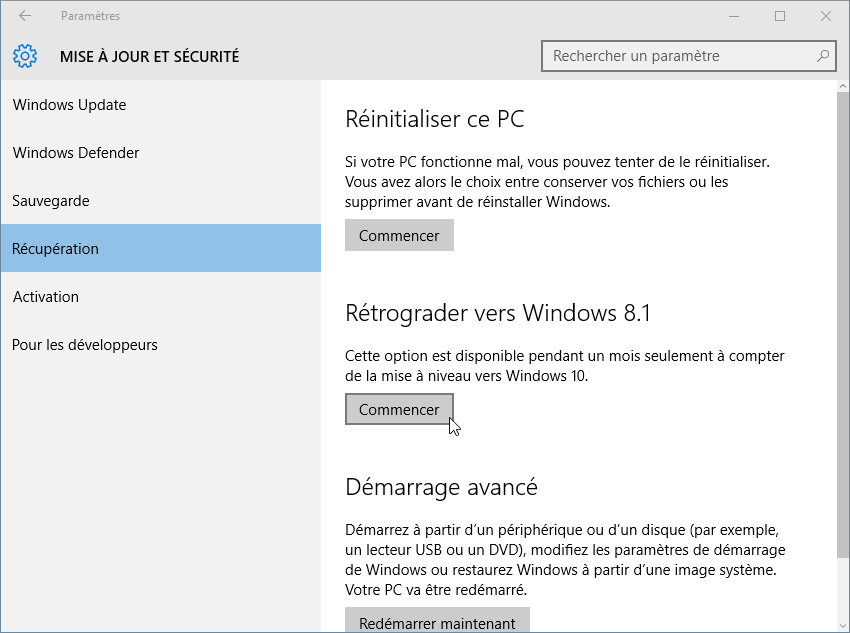The width and height of the screenshot is (850, 633).
Task: Click the vertical scrollbar thumb
Action: pyautogui.click(x=843, y=325)
